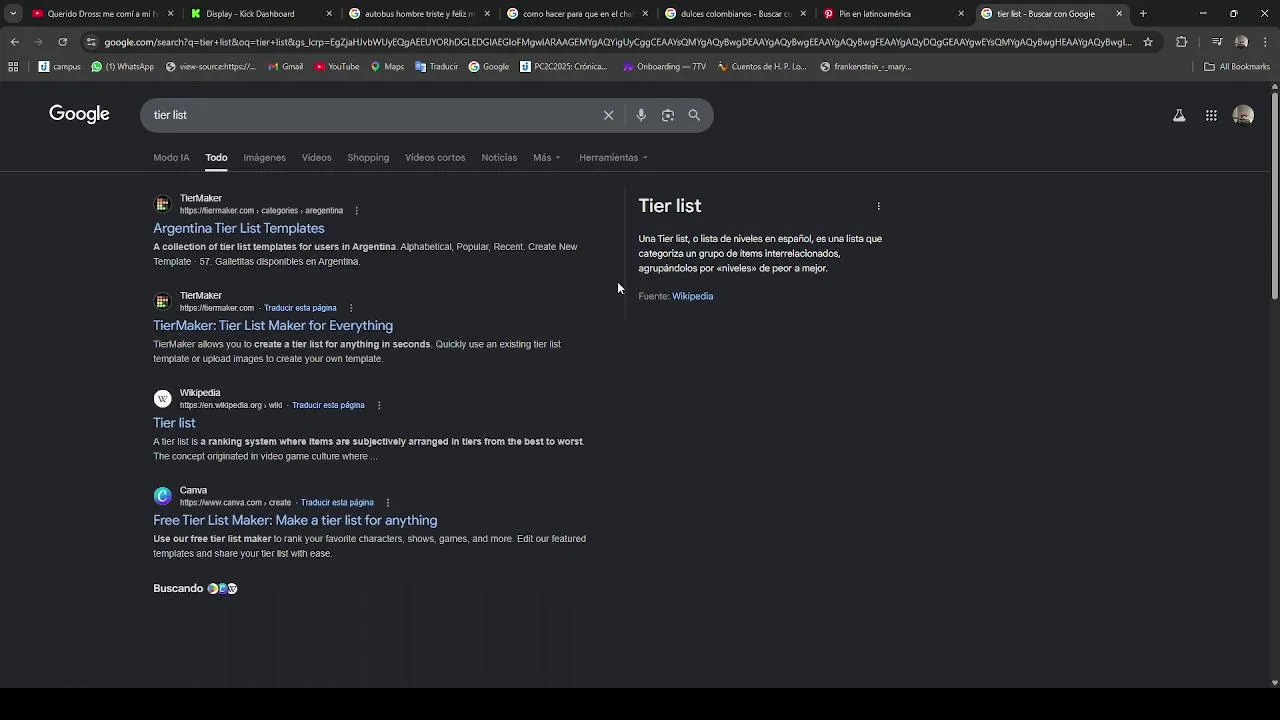Click the magnifier search button
Image resolution: width=1280 pixels, height=720 pixels.
click(694, 115)
